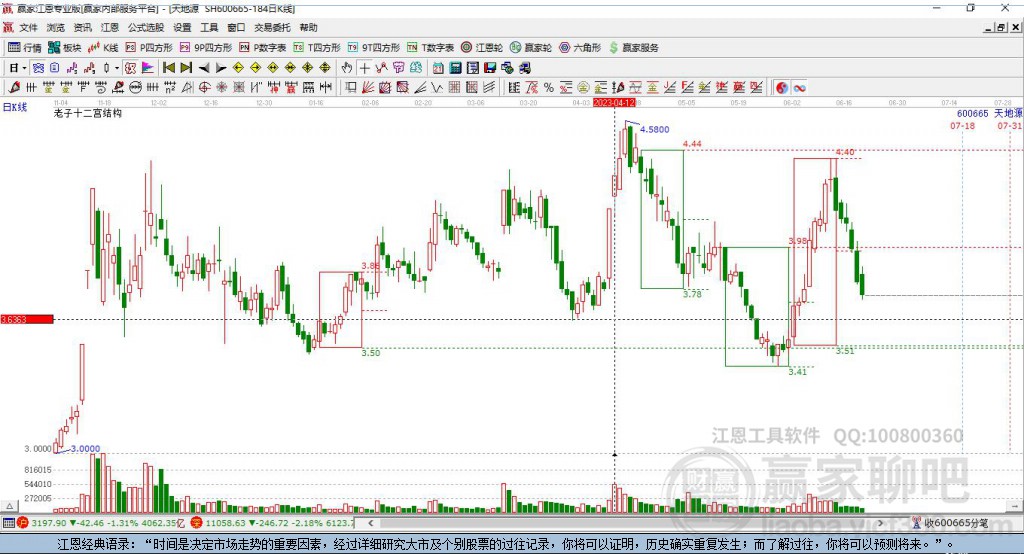Click the infinity loop icon

799,88
